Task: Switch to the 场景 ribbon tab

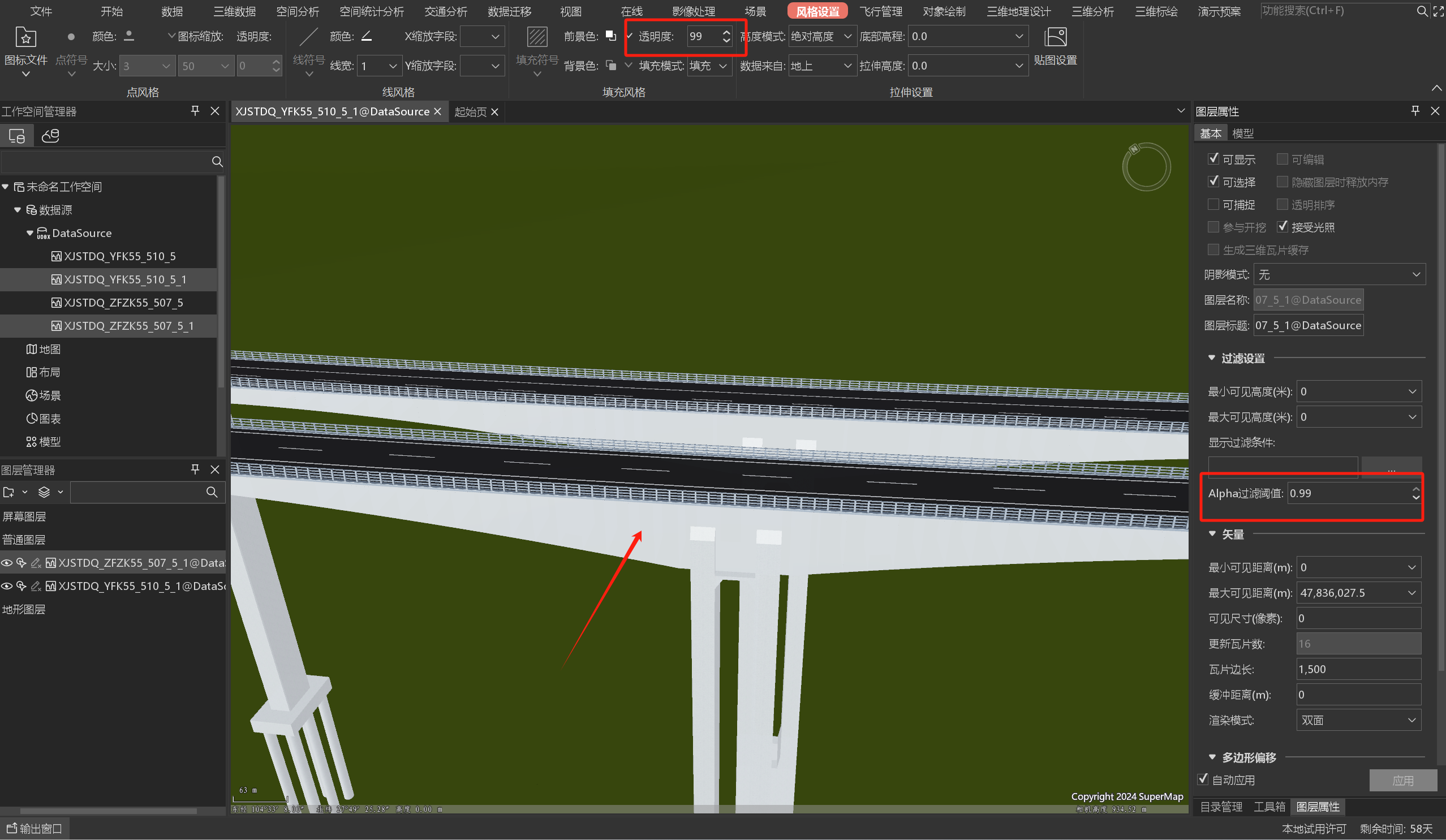Action: (755, 11)
